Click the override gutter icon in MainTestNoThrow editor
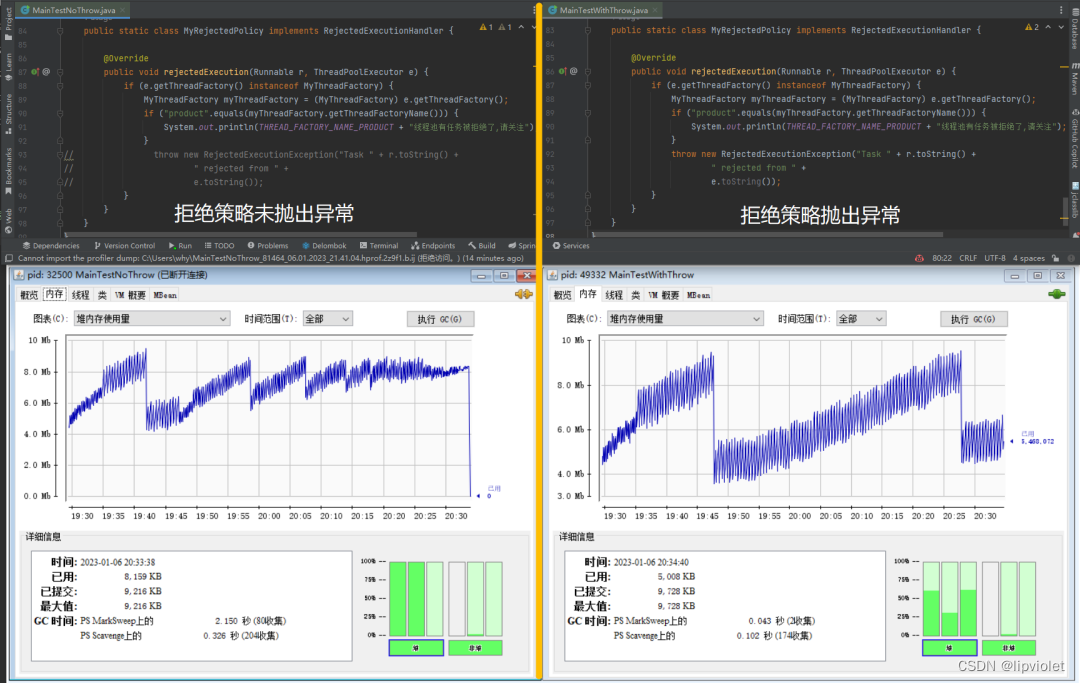The height and width of the screenshot is (683, 1080). coord(35,72)
